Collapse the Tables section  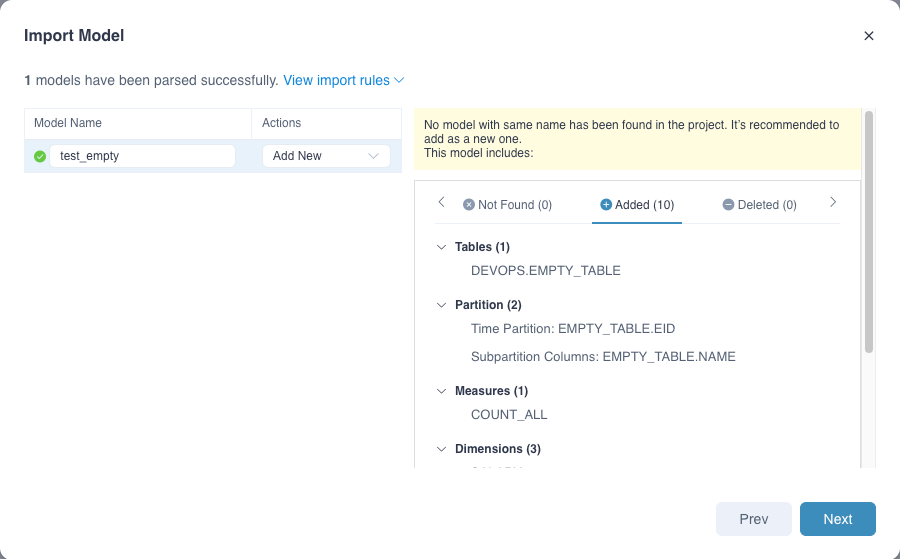(442, 247)
